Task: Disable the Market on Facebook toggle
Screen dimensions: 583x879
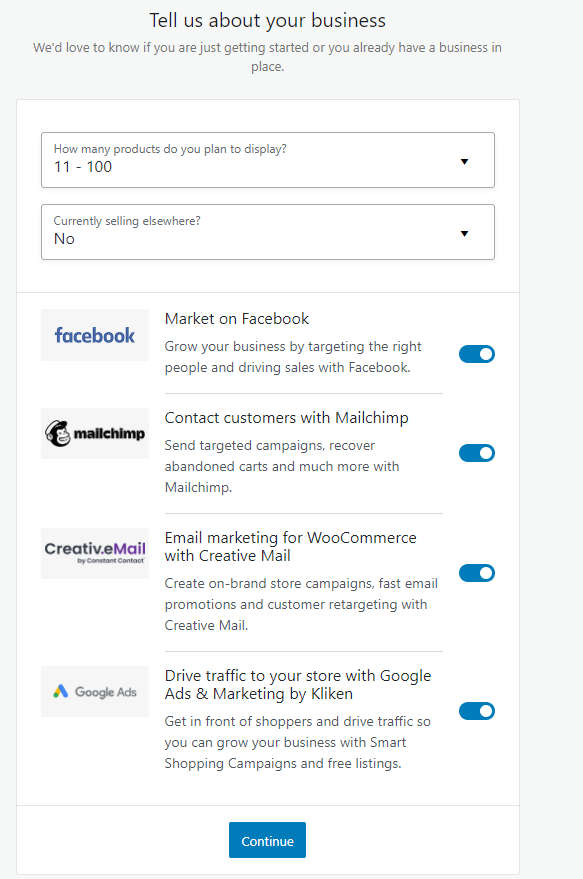Action: click(x=477, y=354)
